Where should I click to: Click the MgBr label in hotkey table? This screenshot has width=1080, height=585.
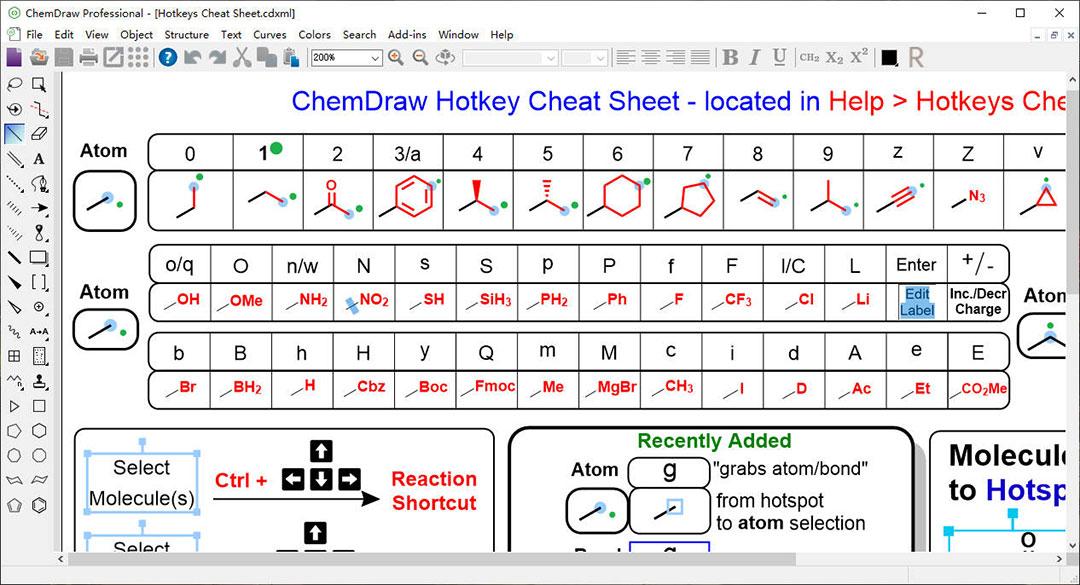[x=616, y=387]
